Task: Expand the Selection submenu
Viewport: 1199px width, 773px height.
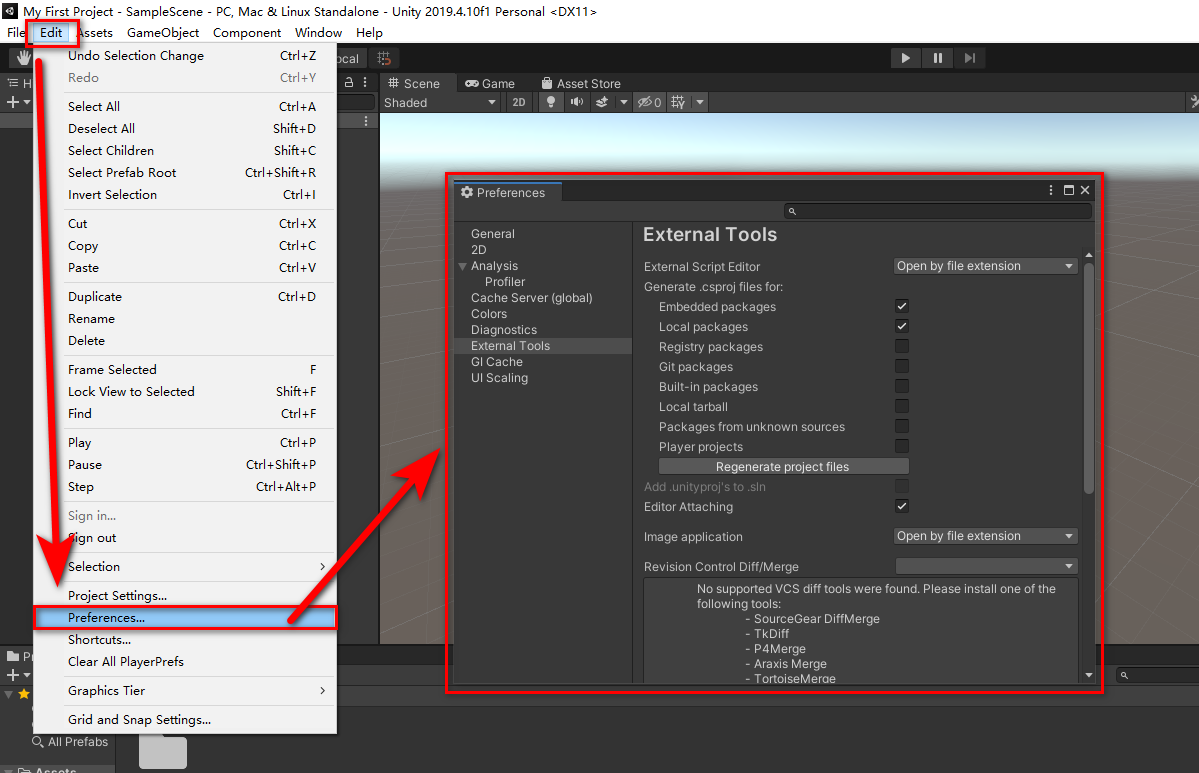Action: point(185,567)
